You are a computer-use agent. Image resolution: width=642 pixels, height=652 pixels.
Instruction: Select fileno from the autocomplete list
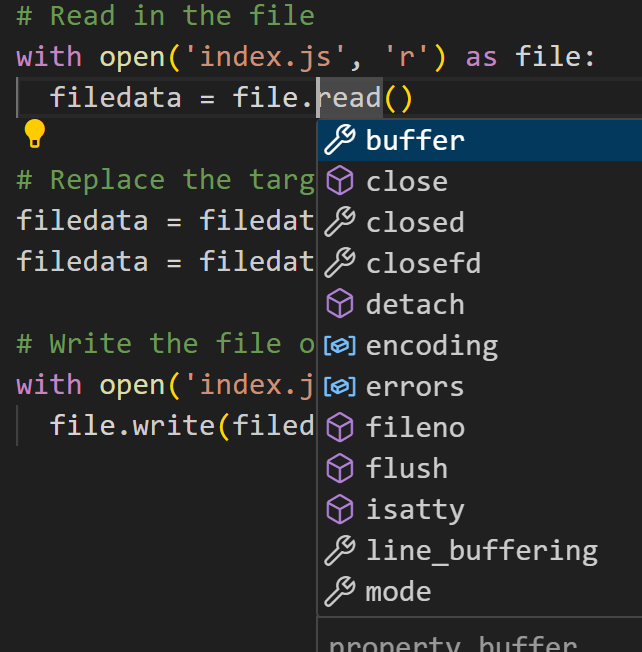[x=480, y=427]
